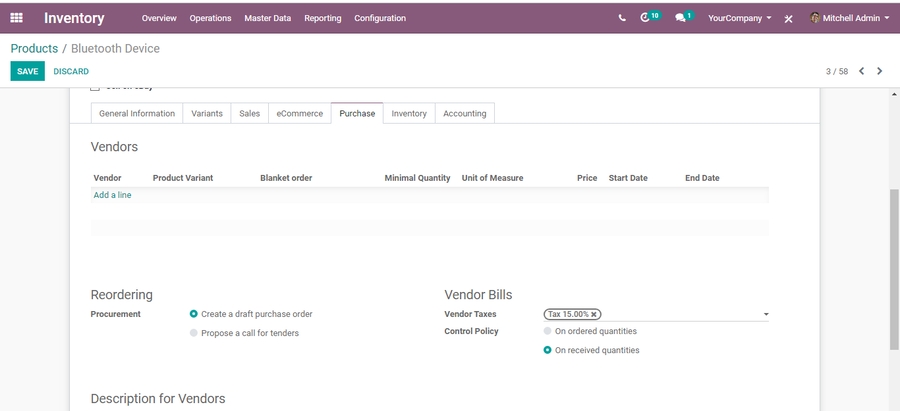900x411 pixels.
Task: Go to the previous product record
Action: (x=861, y=71)
